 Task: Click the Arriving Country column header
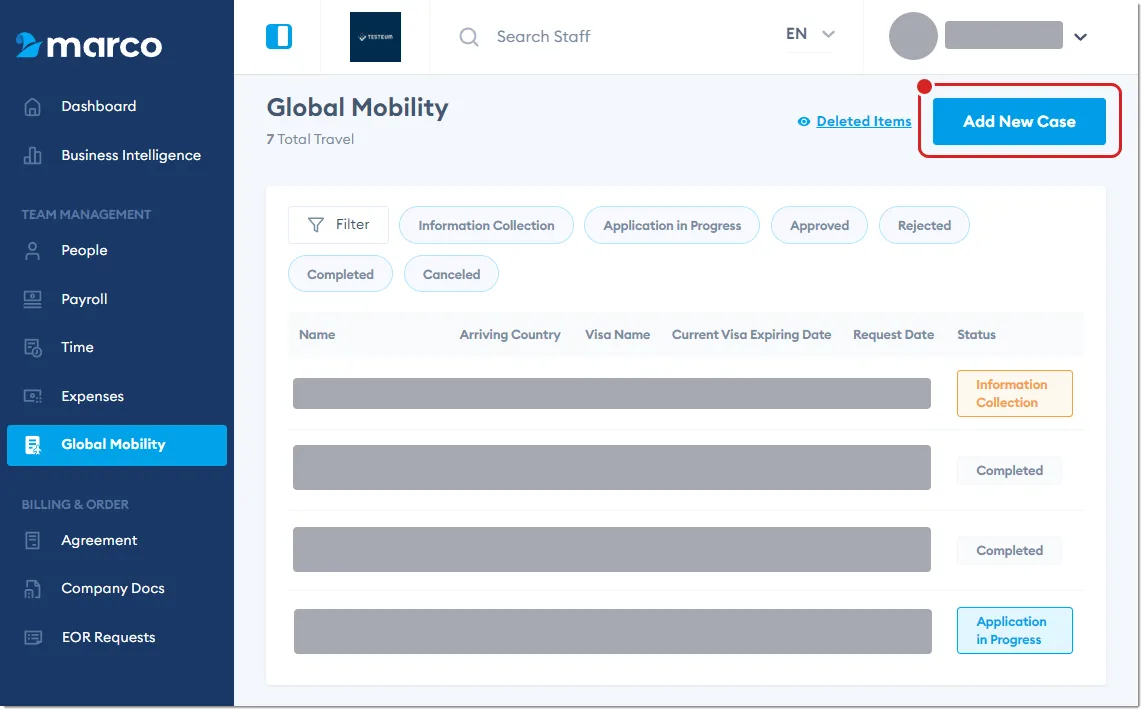tap(510, 335)
